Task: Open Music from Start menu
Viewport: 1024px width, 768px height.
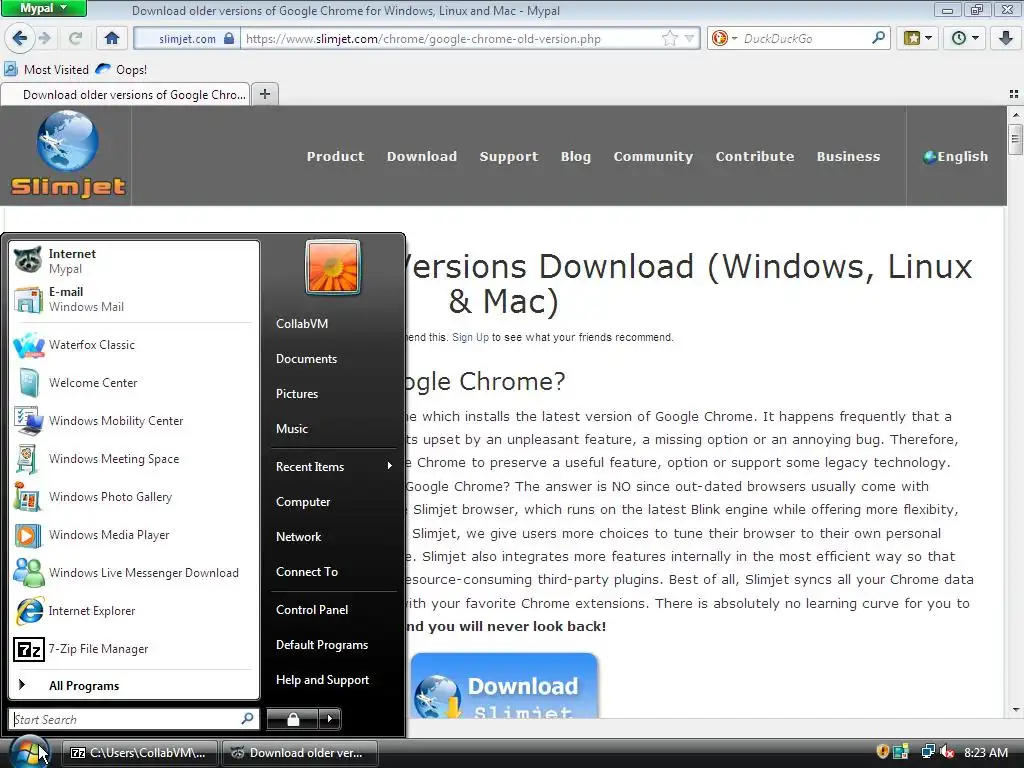Action: (333, 428)
